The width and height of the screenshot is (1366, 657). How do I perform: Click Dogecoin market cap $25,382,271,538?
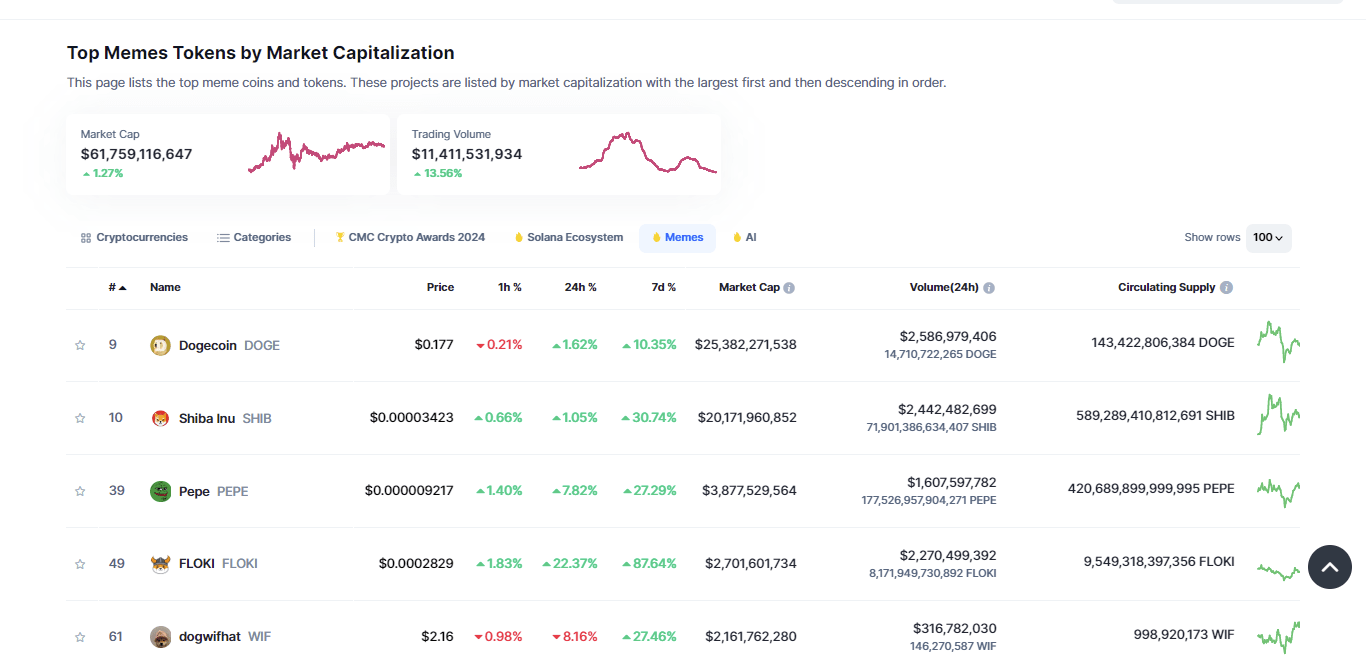tap(746, 345)
